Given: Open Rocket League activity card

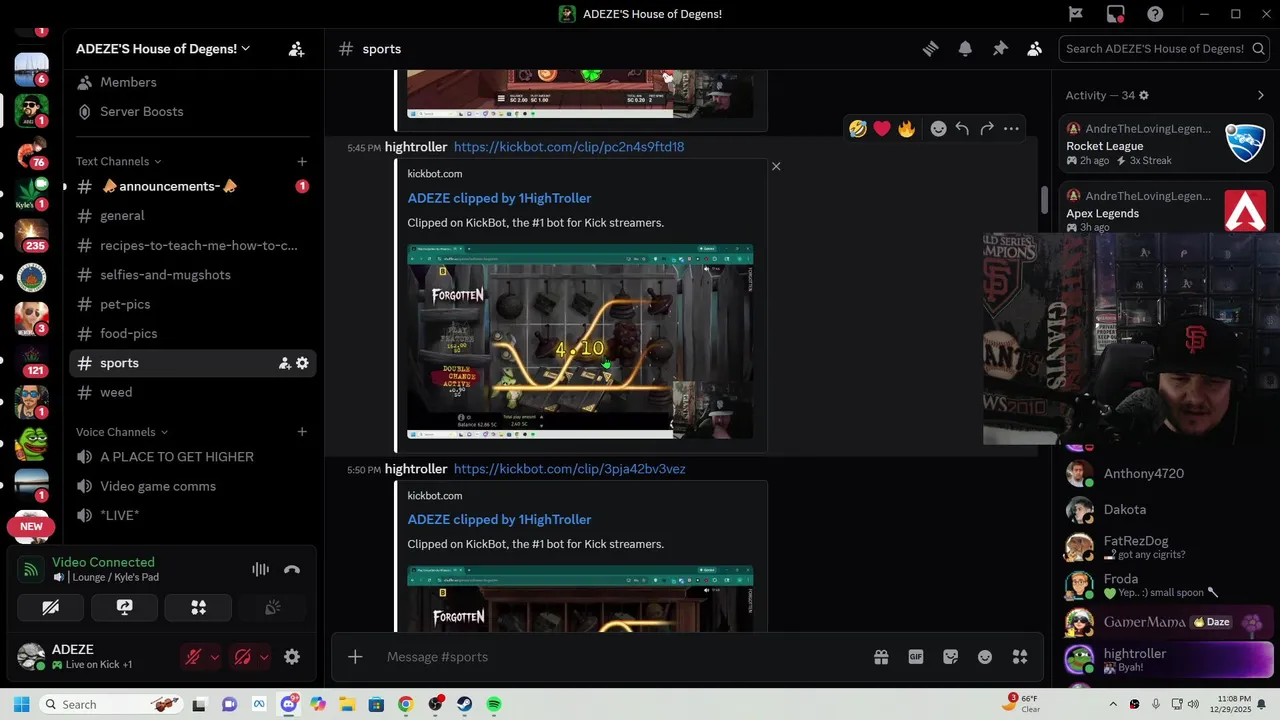Looking at the screenshot, I should coord(1165,143).
